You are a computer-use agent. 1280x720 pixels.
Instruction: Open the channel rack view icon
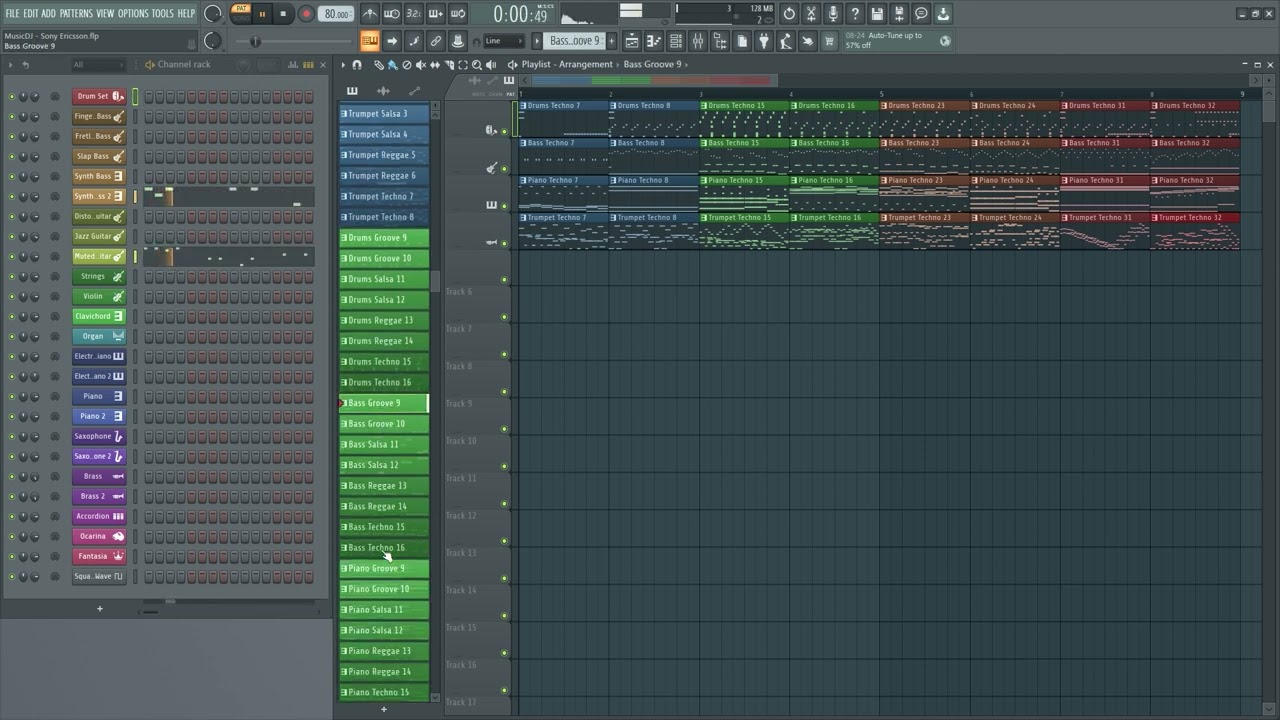[674, 41]
